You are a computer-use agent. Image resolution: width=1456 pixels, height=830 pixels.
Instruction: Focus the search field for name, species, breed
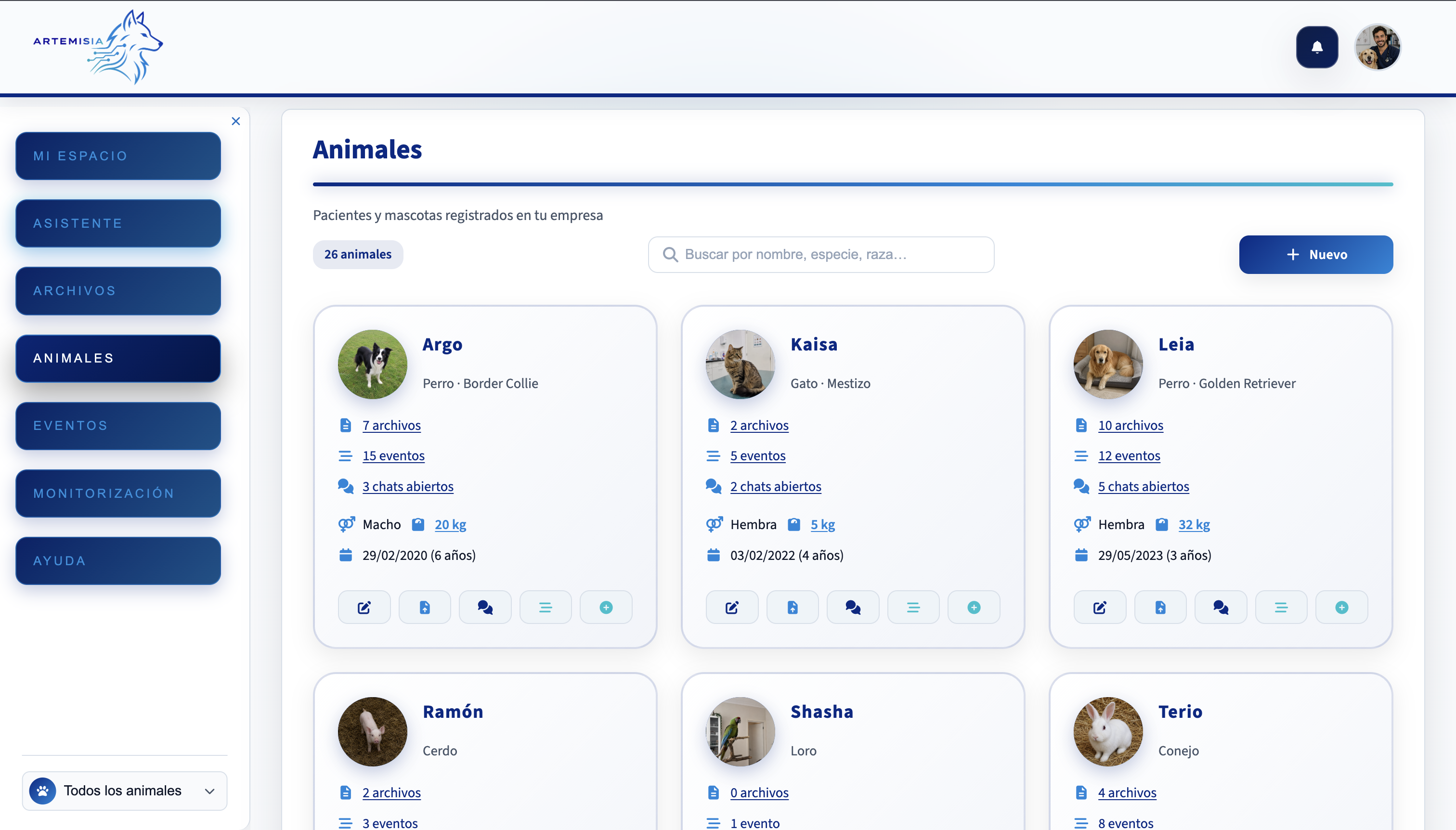[x=821, y=255]
